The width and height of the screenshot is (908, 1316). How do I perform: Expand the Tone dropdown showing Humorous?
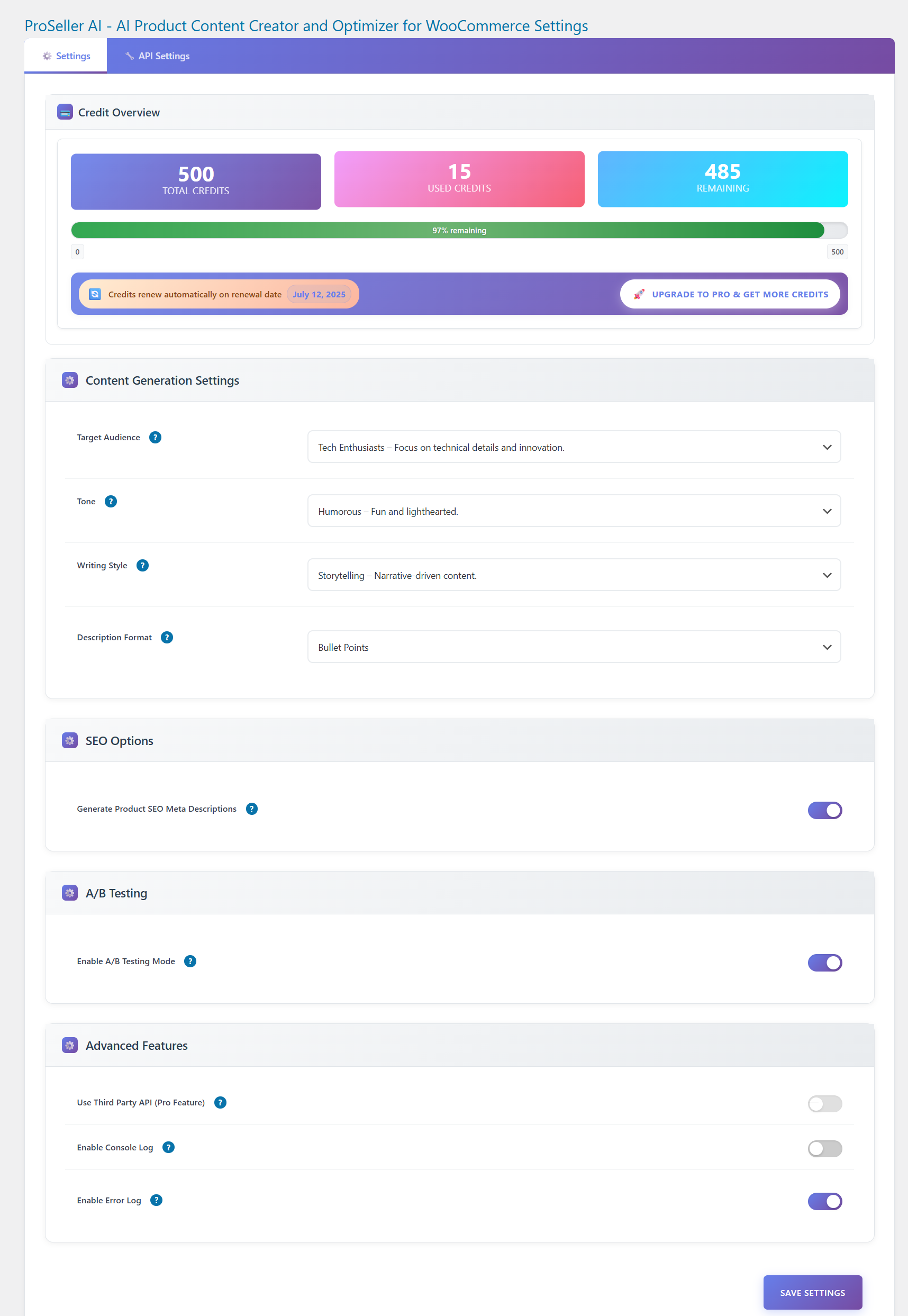click(574, 511)
